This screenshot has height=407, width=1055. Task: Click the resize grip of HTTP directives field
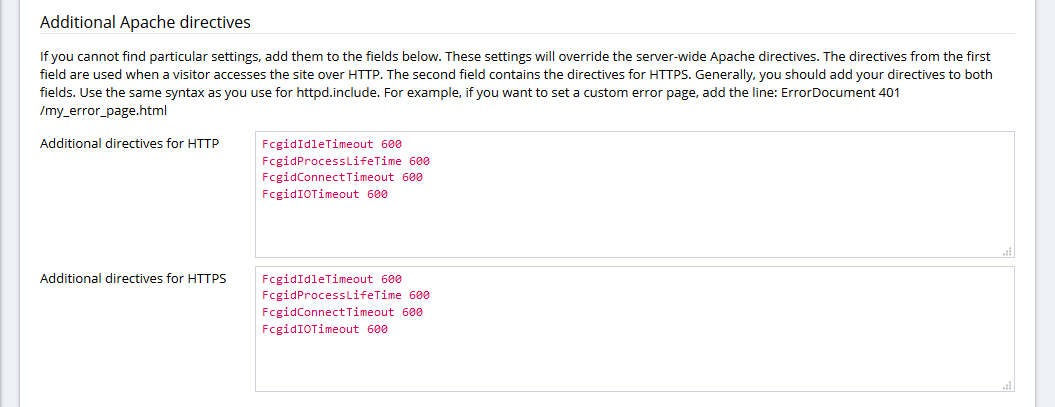pyautogui.click(x=1007, y=252)
